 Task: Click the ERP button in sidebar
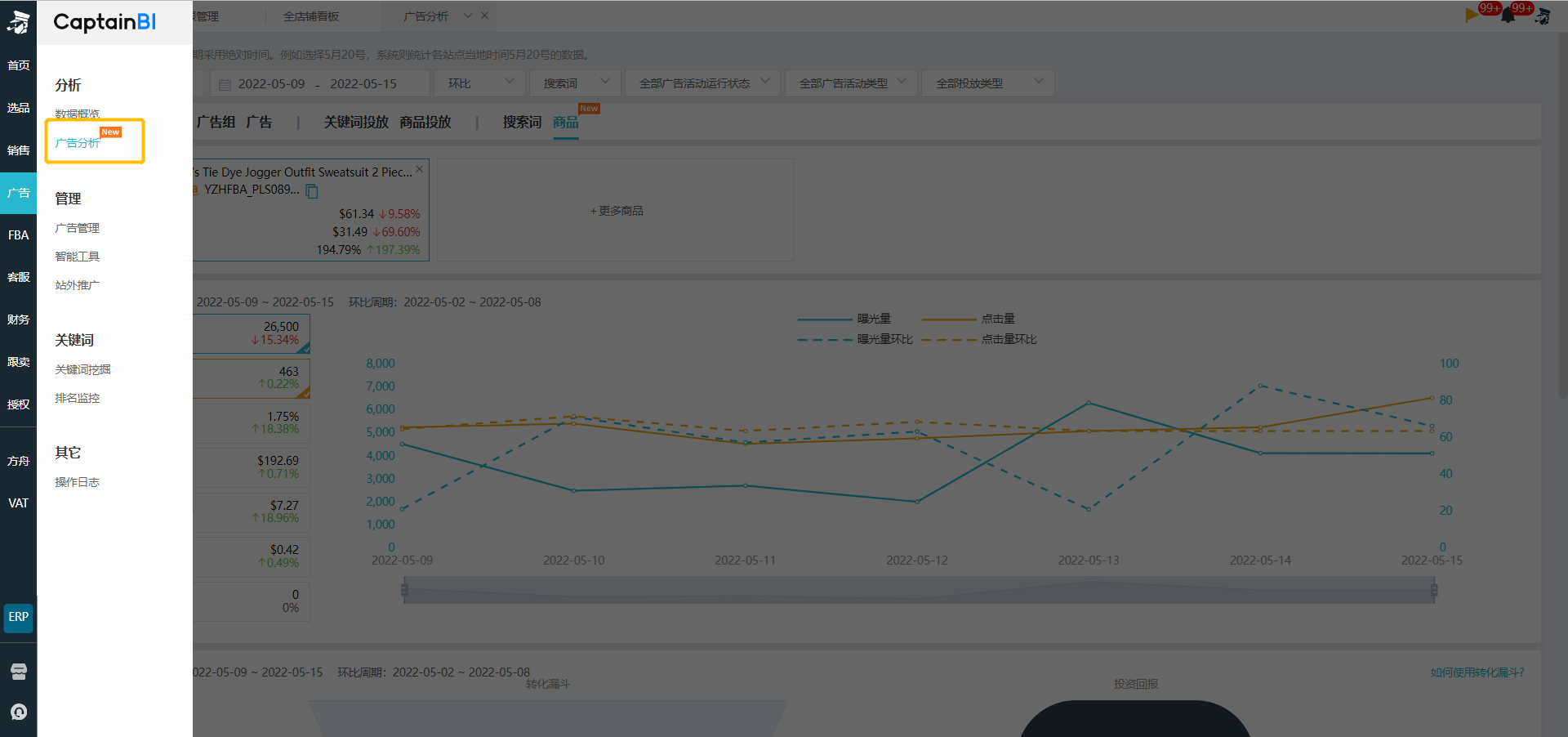click(19, 617)
